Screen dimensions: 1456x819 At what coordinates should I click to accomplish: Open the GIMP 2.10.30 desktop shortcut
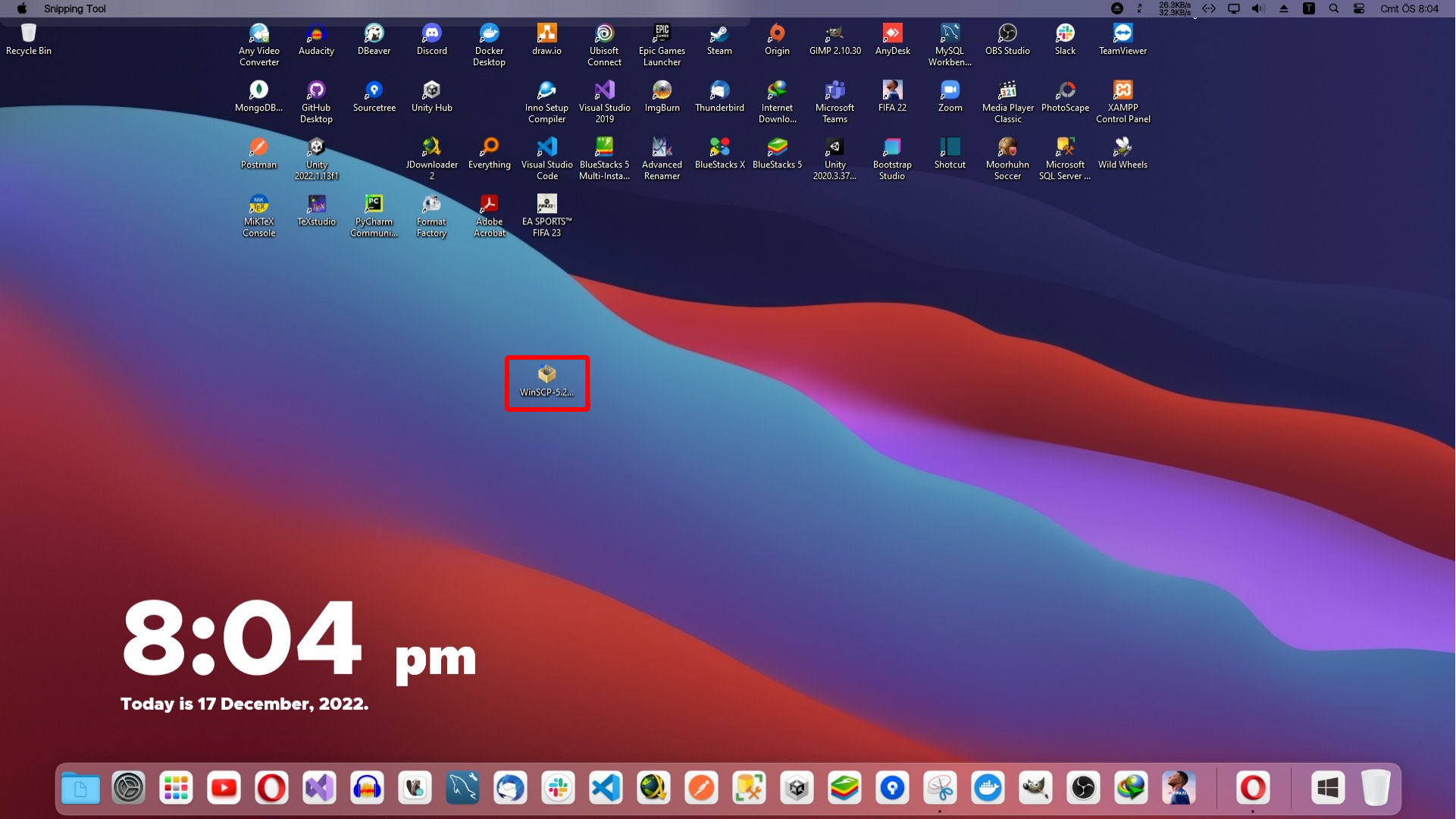pyautogui.click(x=835, y=39)
